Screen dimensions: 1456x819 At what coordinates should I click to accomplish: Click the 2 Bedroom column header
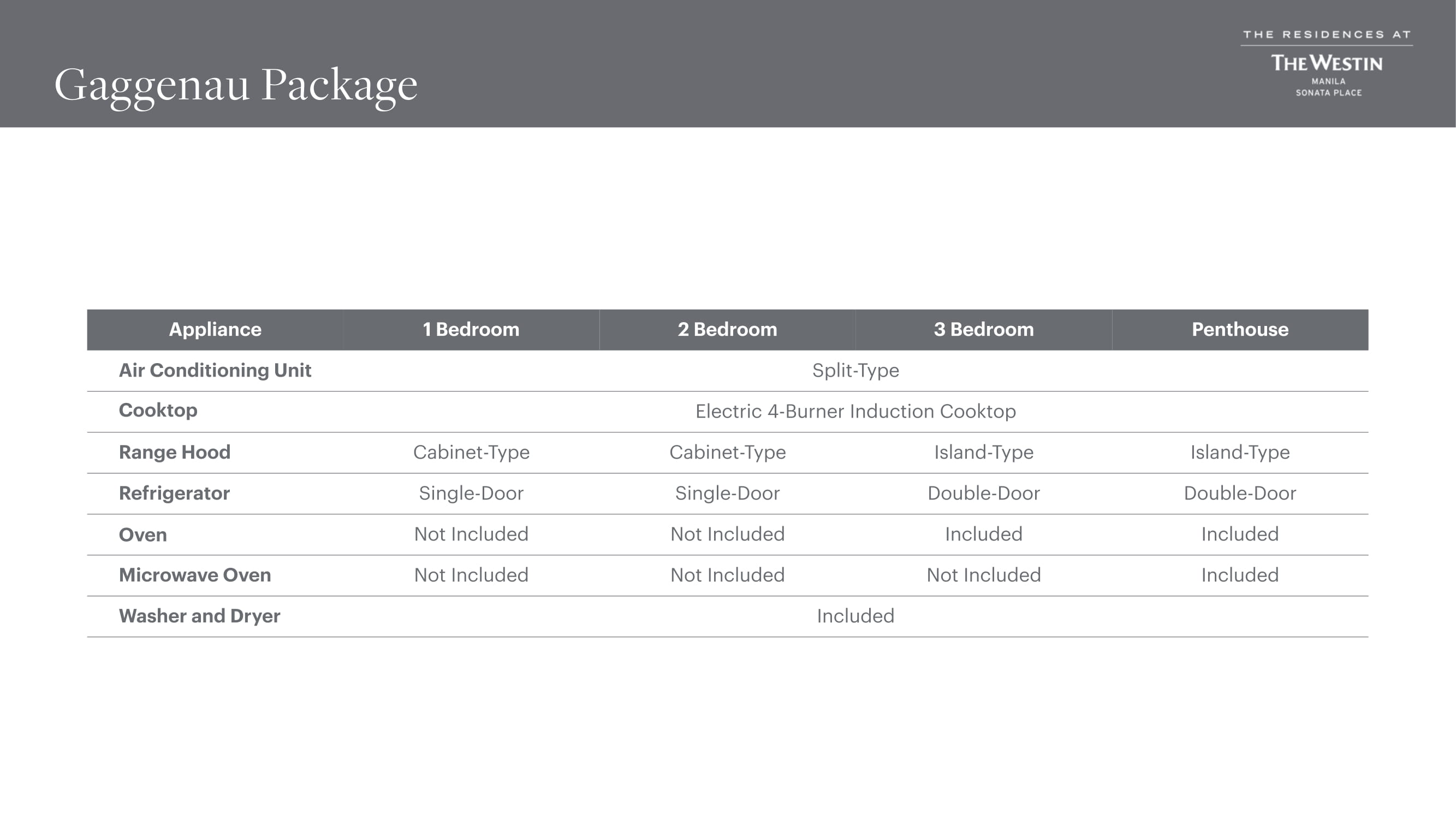pyautogui.click(x=727, y=330)
